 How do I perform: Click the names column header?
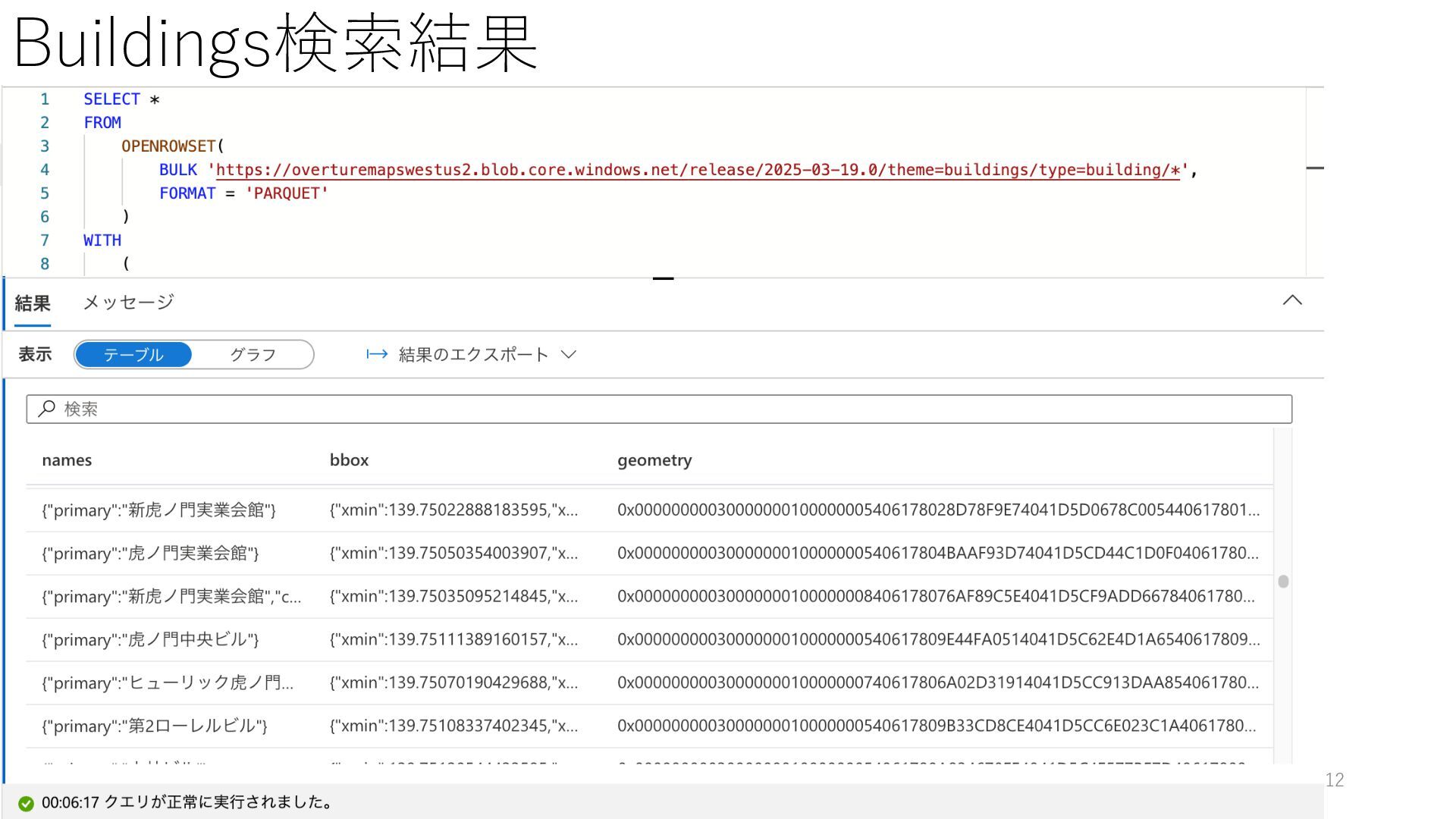click(x=67, y=460)
